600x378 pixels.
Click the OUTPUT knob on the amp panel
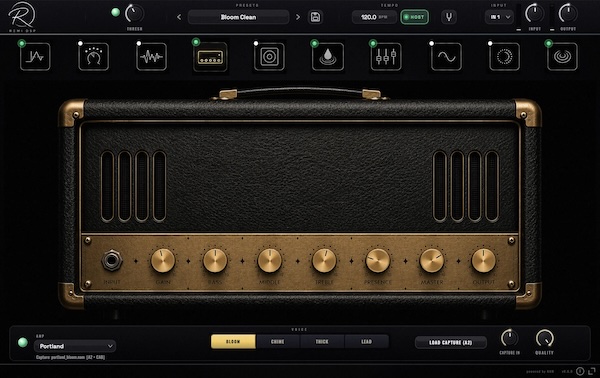click(x=484, y=261)
